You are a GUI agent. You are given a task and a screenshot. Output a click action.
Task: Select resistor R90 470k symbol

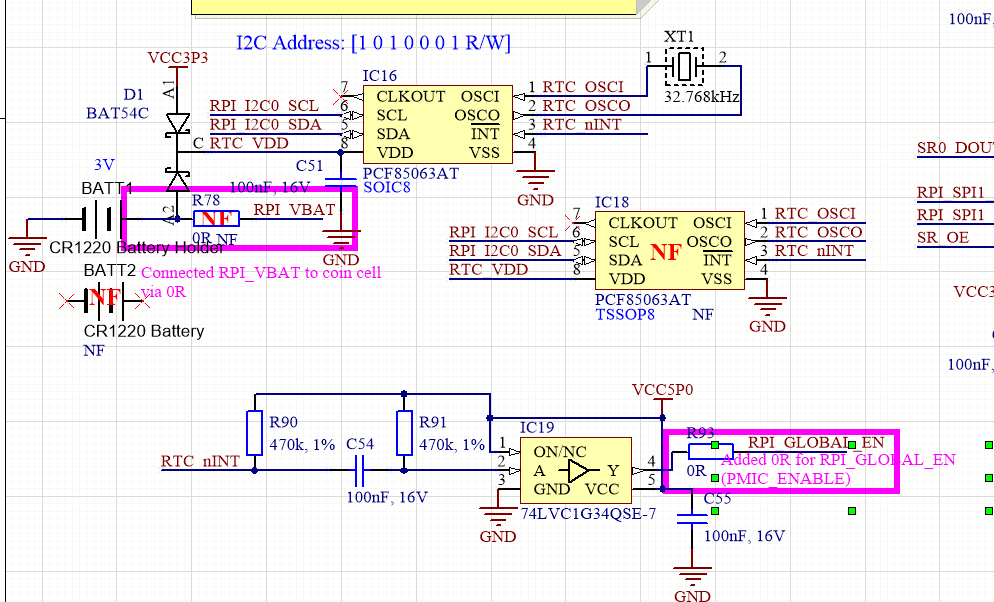click(x=254, y=431)
